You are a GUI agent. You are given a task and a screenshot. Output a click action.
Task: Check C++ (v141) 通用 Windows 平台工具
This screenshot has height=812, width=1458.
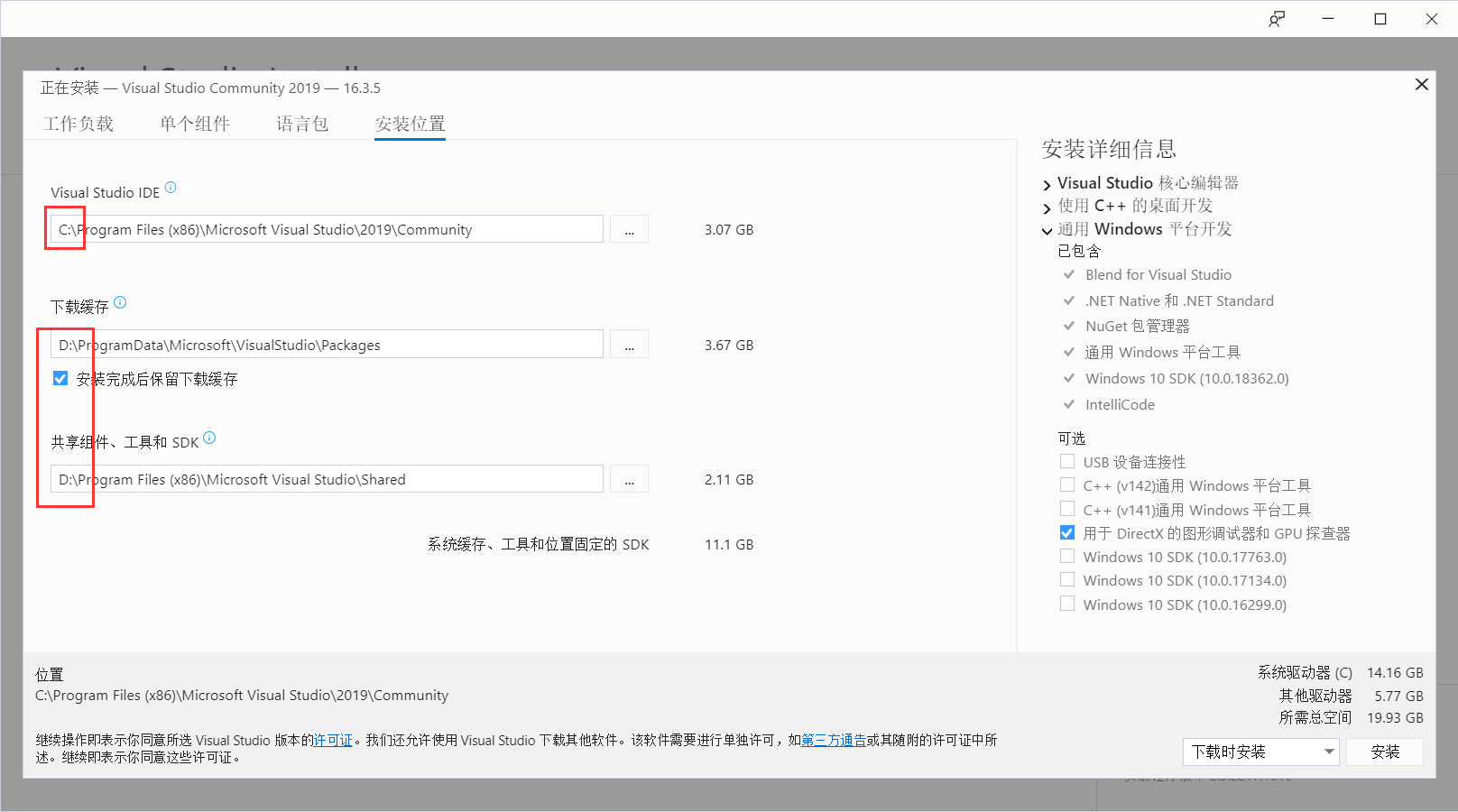pyautogui.click(x=1067, y=509)
